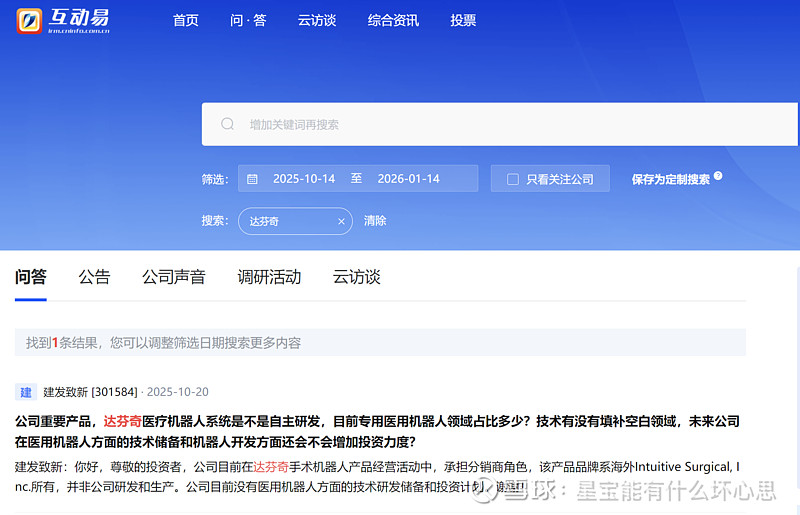
Task: Click 保存为定制搜索 link
Action: [x=670, y=180]
